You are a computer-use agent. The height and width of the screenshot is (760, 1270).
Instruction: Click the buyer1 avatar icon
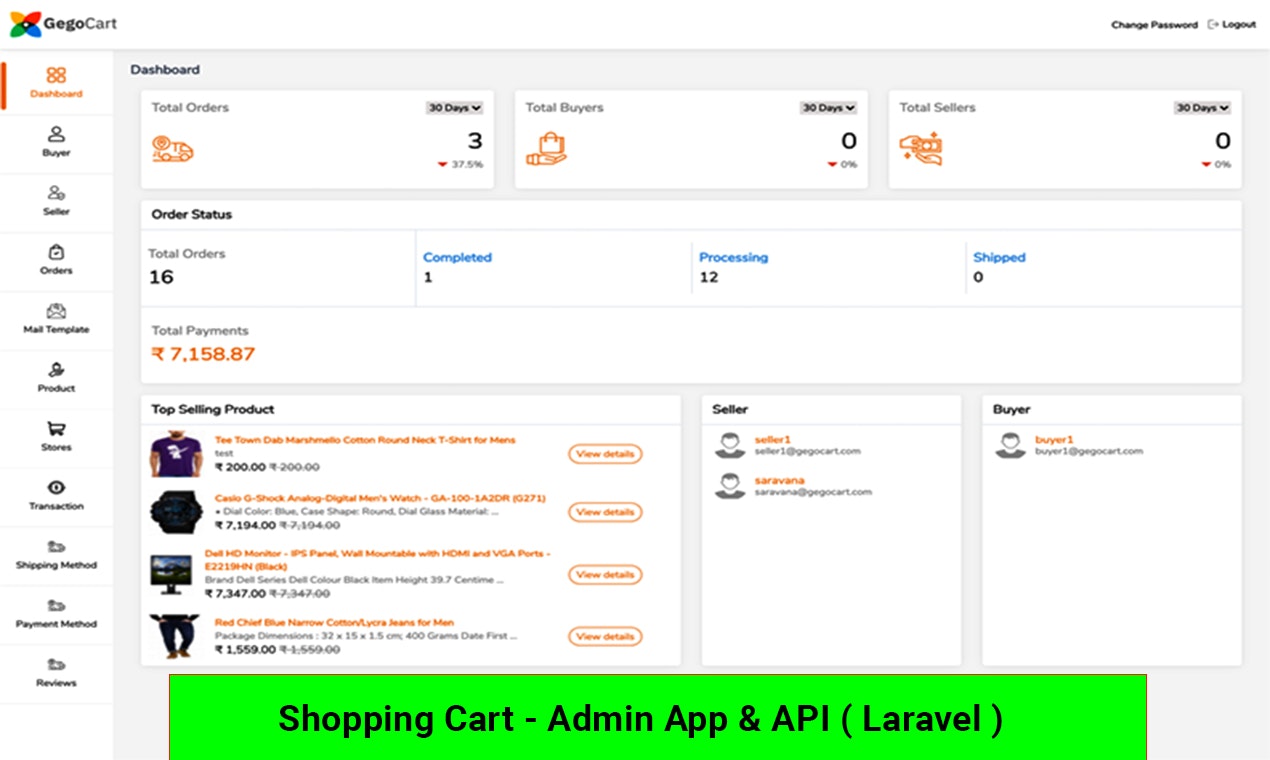tap(1010, 445)
